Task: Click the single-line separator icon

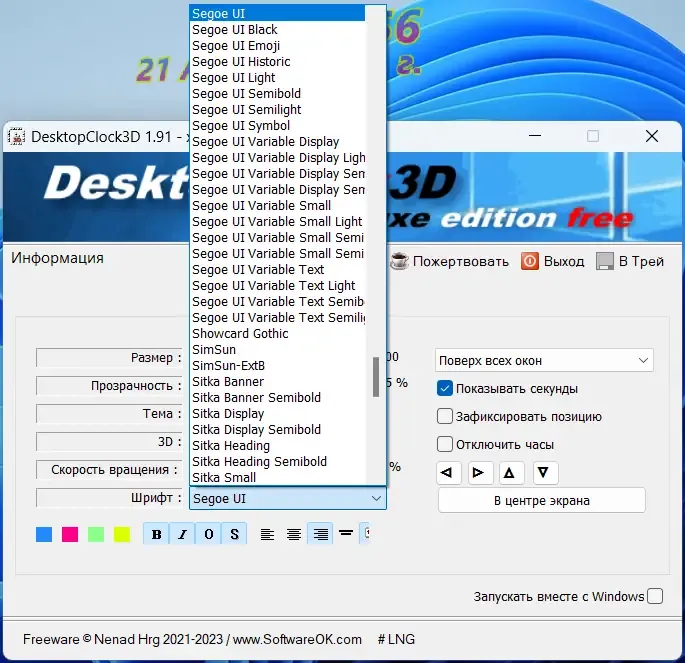Action: click(x=346, y=533)
